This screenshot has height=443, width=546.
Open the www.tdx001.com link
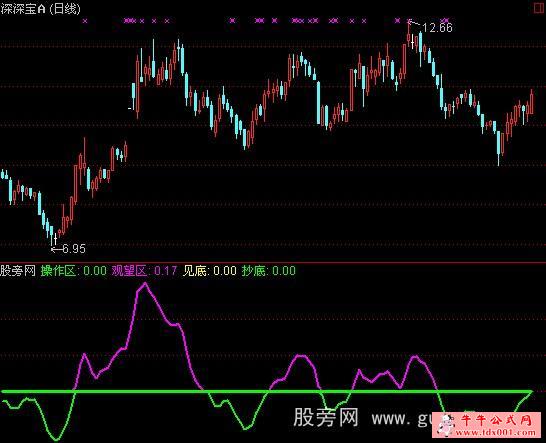click(x=496, y=432)
